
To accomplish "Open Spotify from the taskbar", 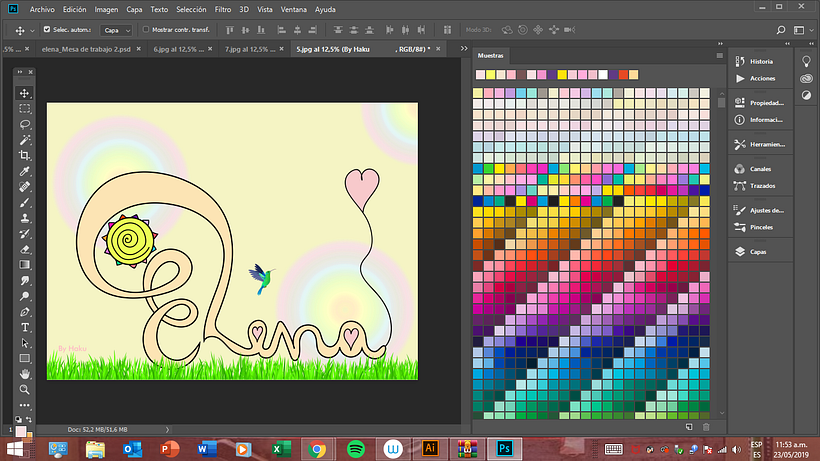I will (356, 449).
